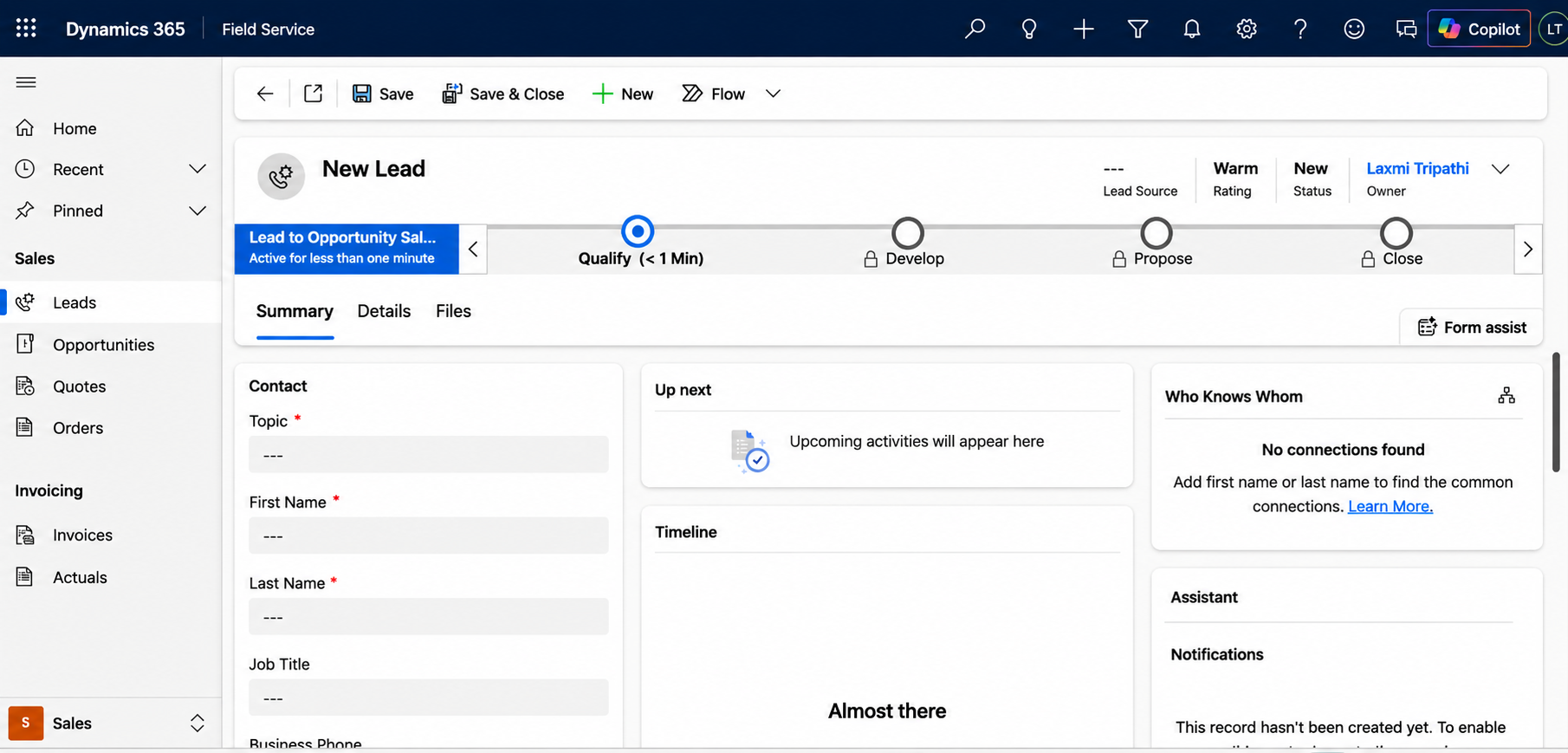Open the advanced find filter icon
Viewport: 1568px width, 753px height.
pyautogui.click(x=1137, y=29)
